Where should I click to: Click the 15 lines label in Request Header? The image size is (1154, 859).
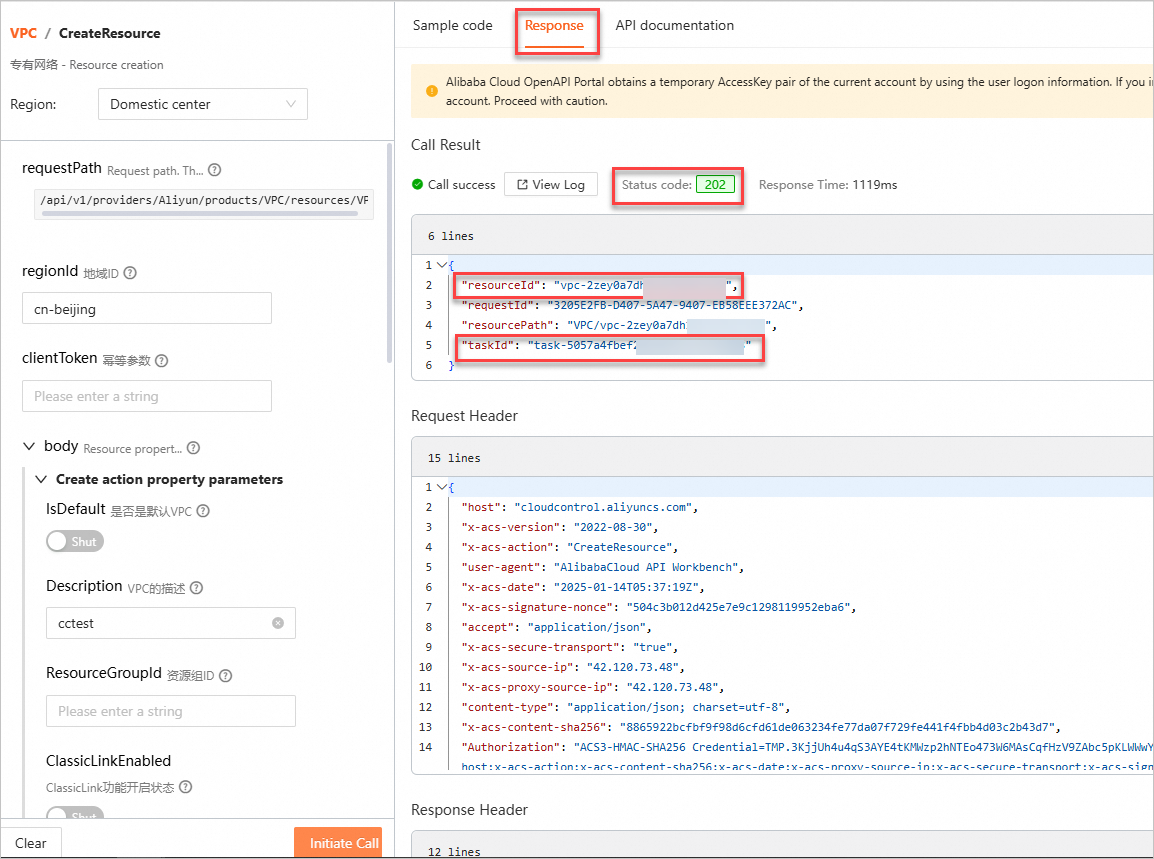coord(454,458)
